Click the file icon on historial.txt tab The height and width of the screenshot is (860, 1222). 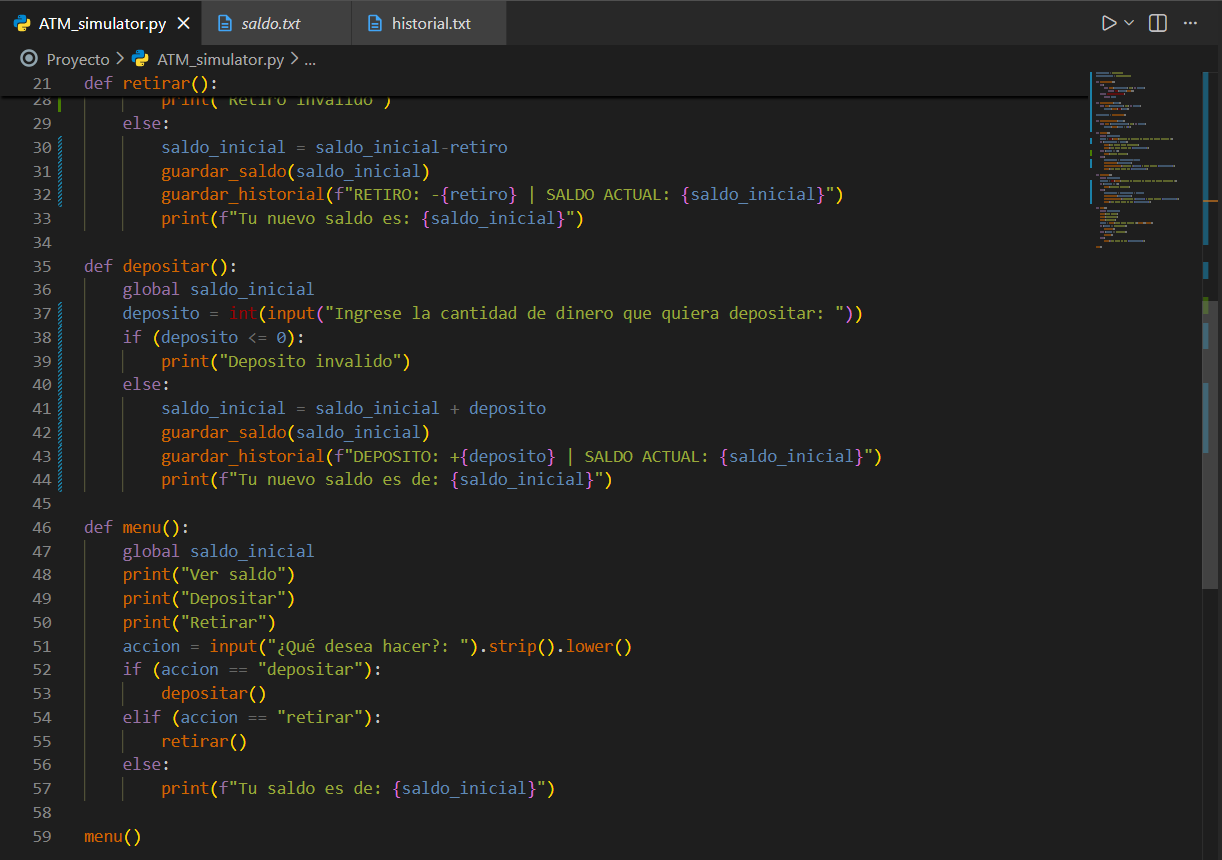(x=375, y=23)
